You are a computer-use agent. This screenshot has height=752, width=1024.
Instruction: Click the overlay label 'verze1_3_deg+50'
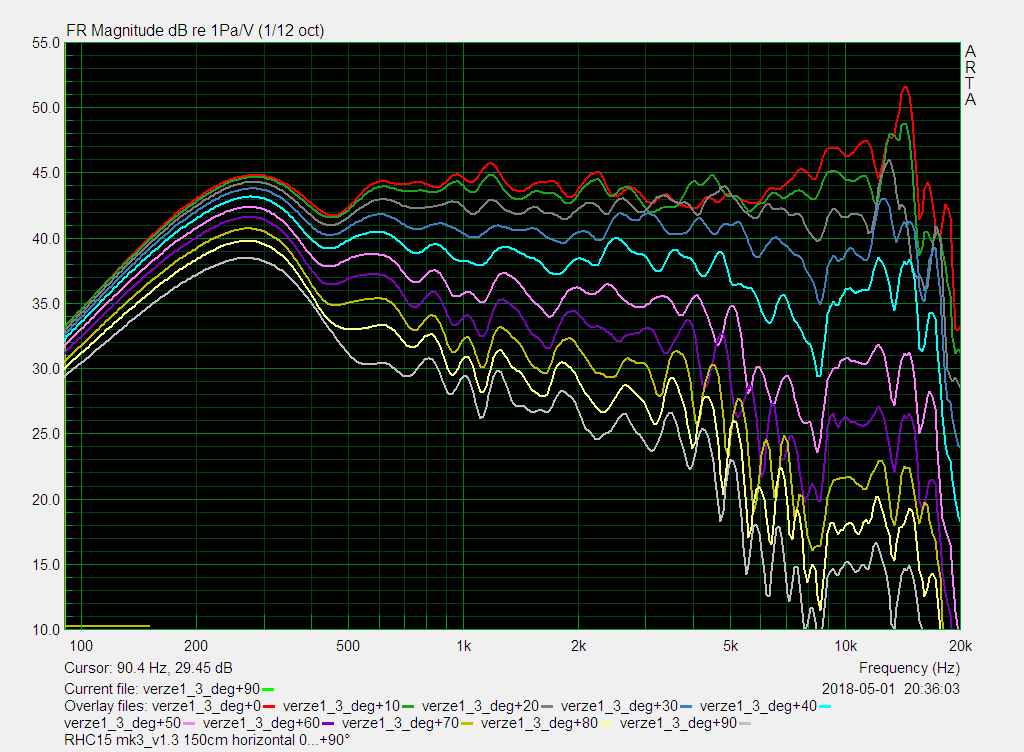123,723
